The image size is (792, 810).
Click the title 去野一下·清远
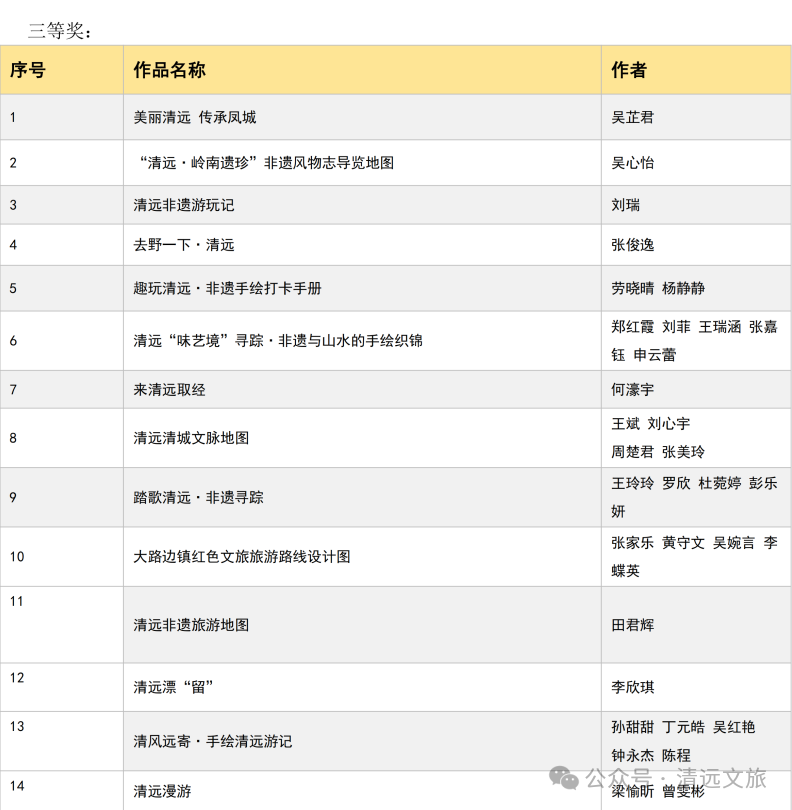pos(183,244)
